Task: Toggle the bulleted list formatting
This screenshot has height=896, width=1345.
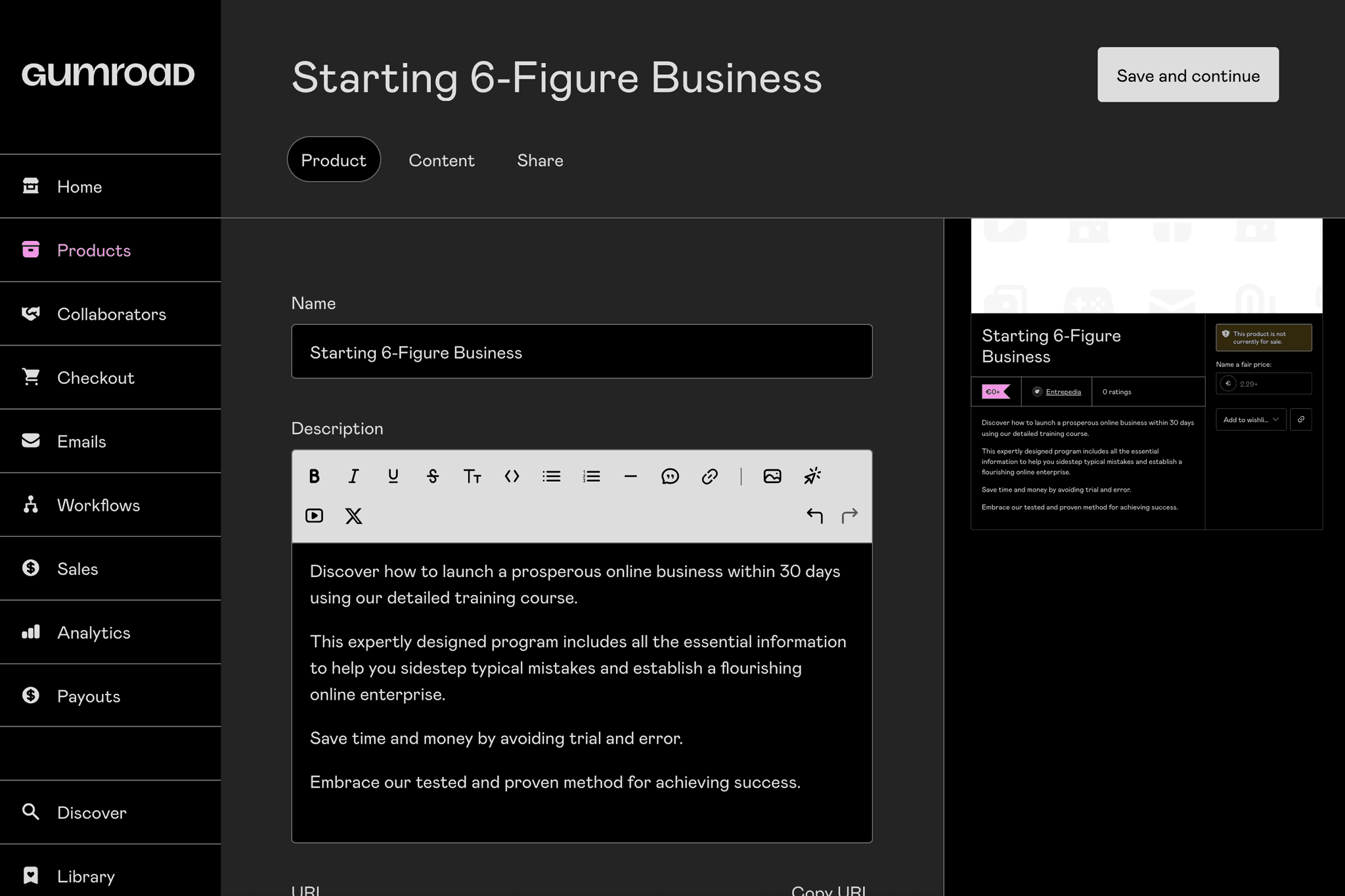Action: pos(552,477)
